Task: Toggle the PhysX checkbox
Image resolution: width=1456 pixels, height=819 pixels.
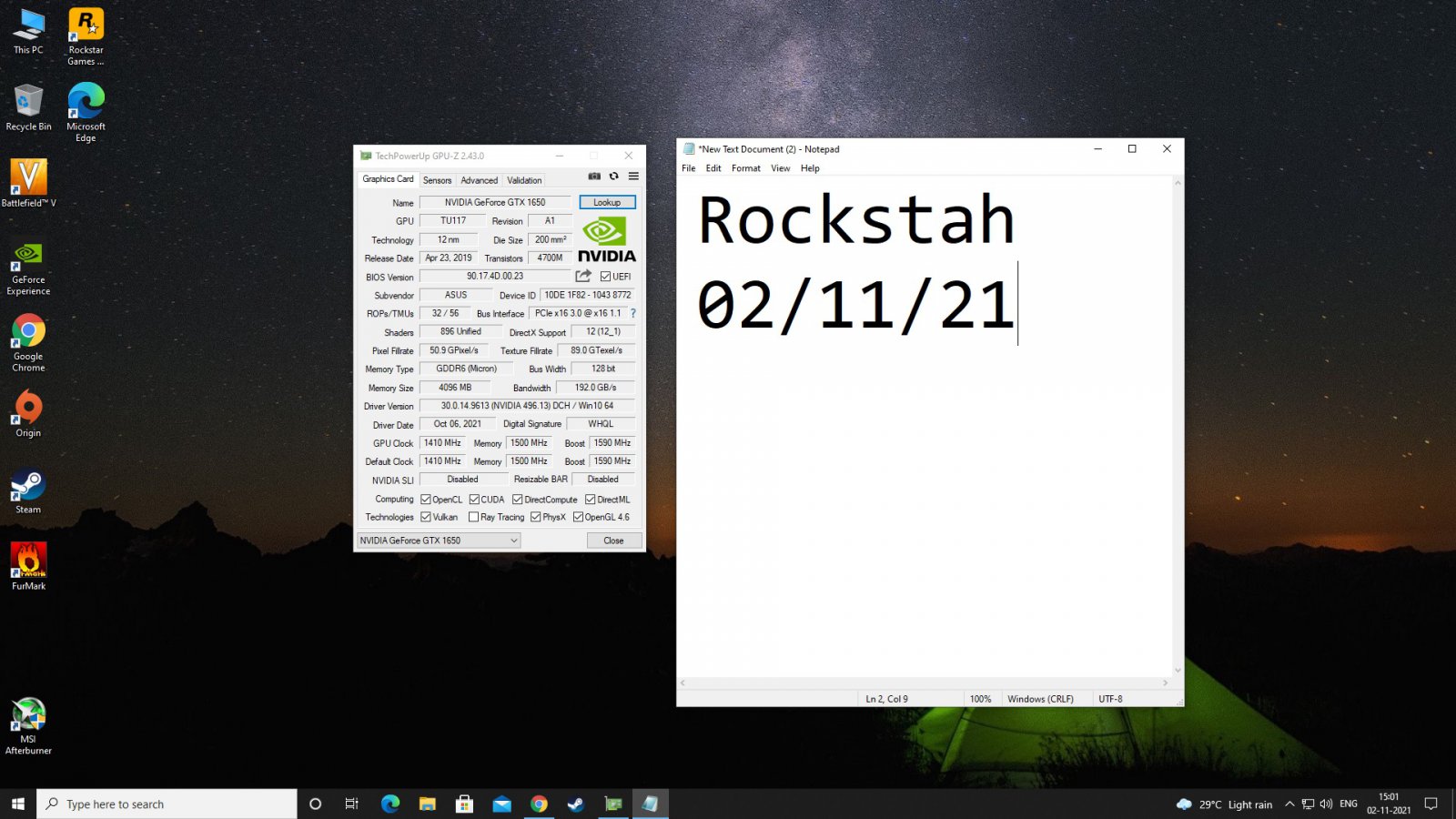Action: tap(536, 517)
